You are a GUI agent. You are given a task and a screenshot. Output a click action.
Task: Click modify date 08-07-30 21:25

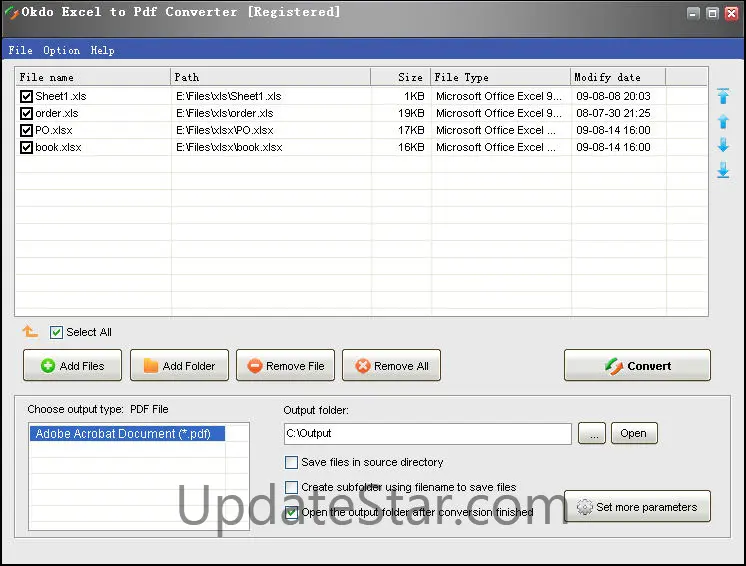coord(613,113)
